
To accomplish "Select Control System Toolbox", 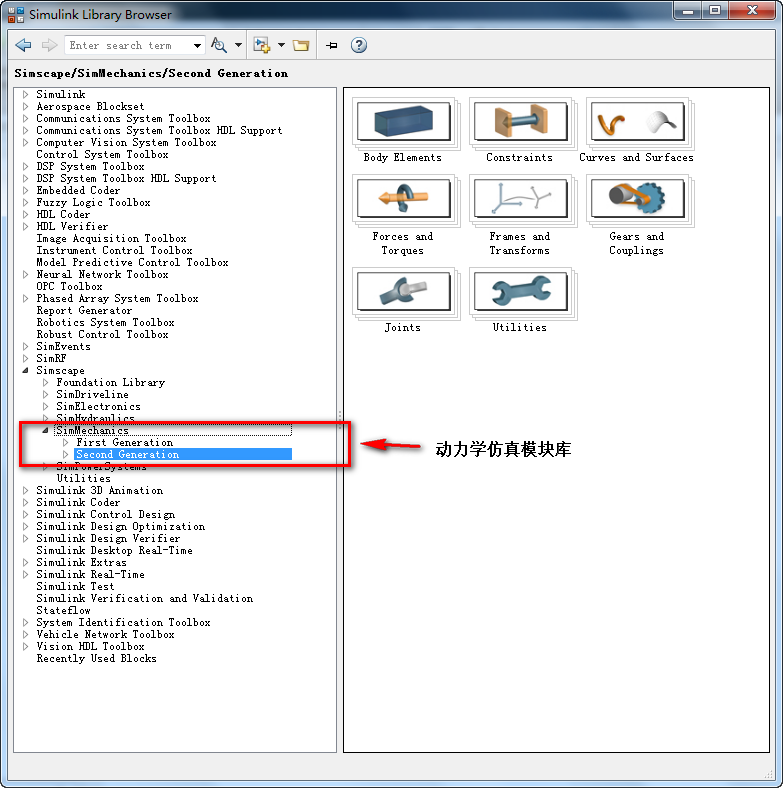I will pos(103,154).
